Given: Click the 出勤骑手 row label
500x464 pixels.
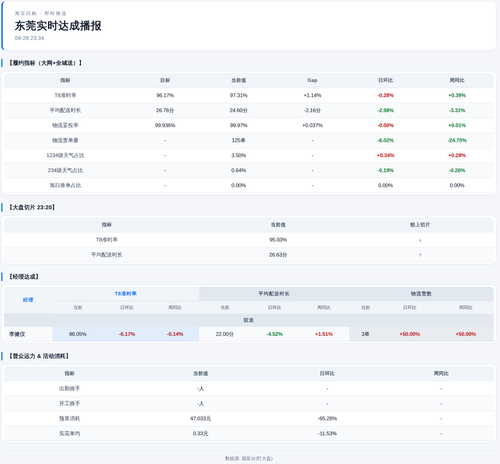Looking at the screenshot, I should click(69, 388).
